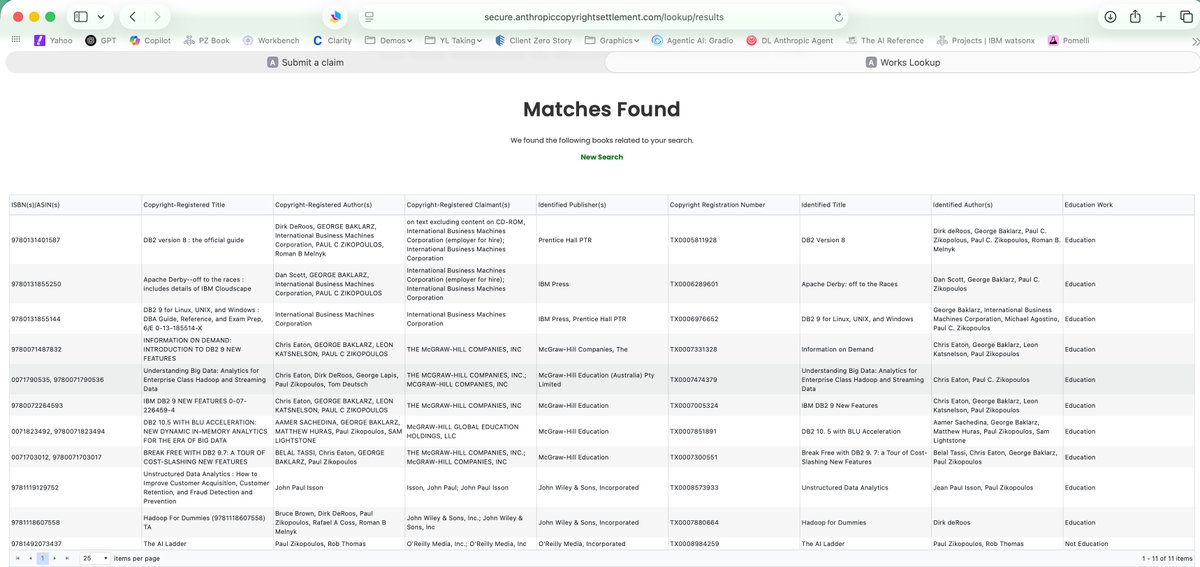This screenshot has height=567, width=1200.
Task: Go back to the previous page
Action: point(133,17)
